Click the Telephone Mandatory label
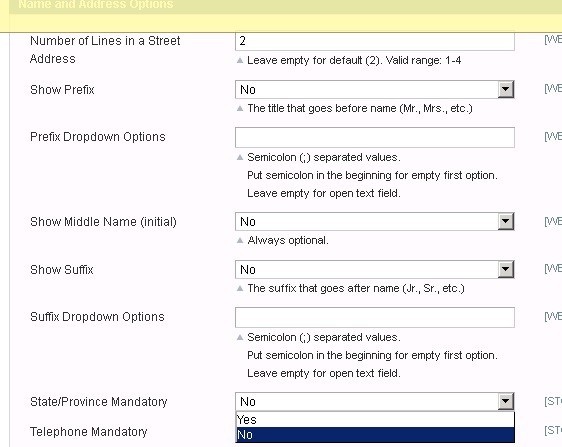This screenshot has height=447, width=562. point(89,432)
